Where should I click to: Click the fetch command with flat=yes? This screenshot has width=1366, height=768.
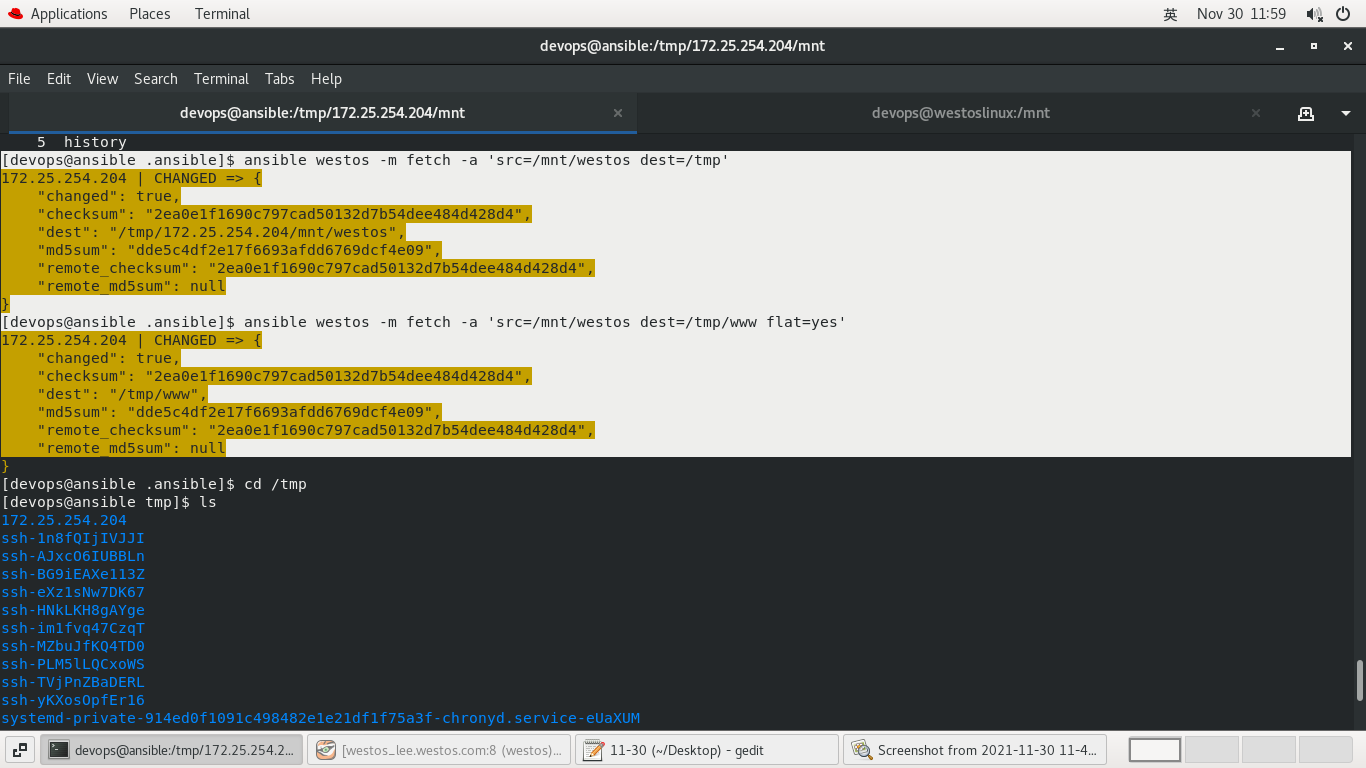[x=424, y=322]
